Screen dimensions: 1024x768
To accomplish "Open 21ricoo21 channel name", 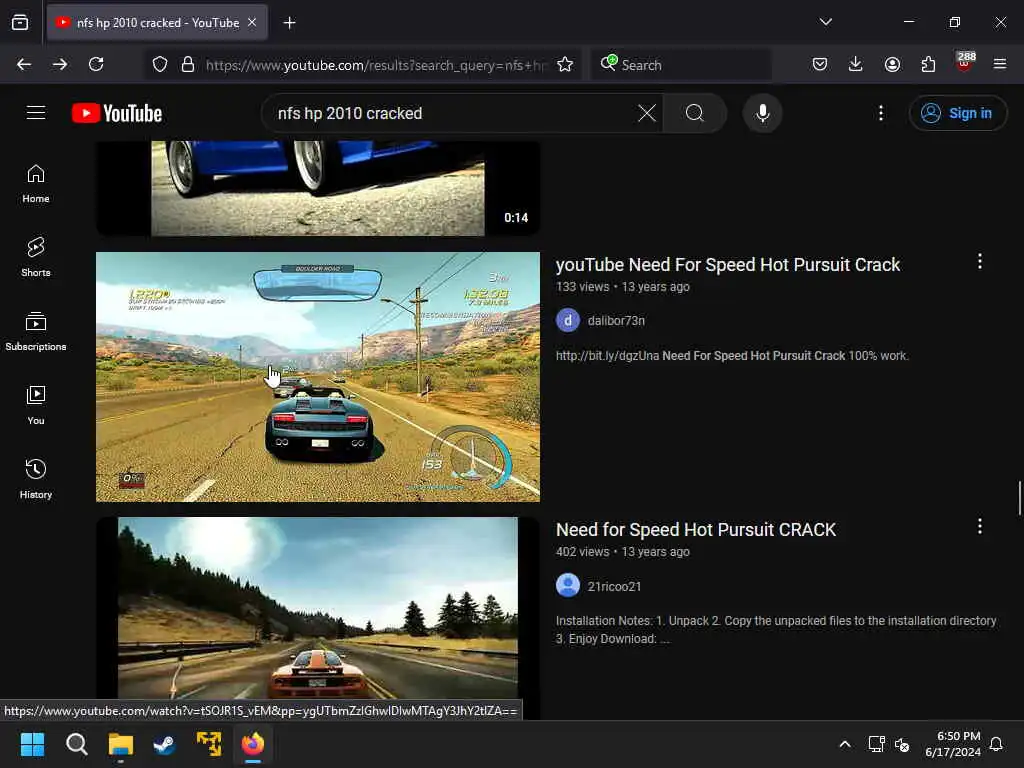I will 614,586.
